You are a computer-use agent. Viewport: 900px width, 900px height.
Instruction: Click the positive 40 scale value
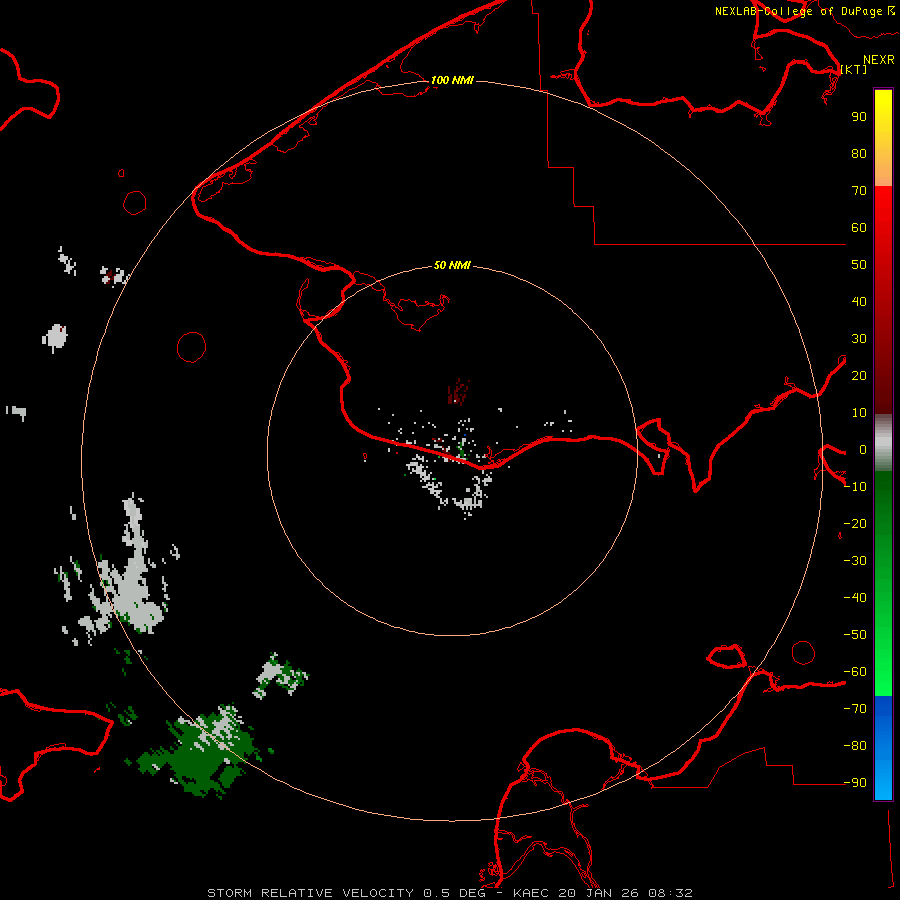click(x=859, y=301)
